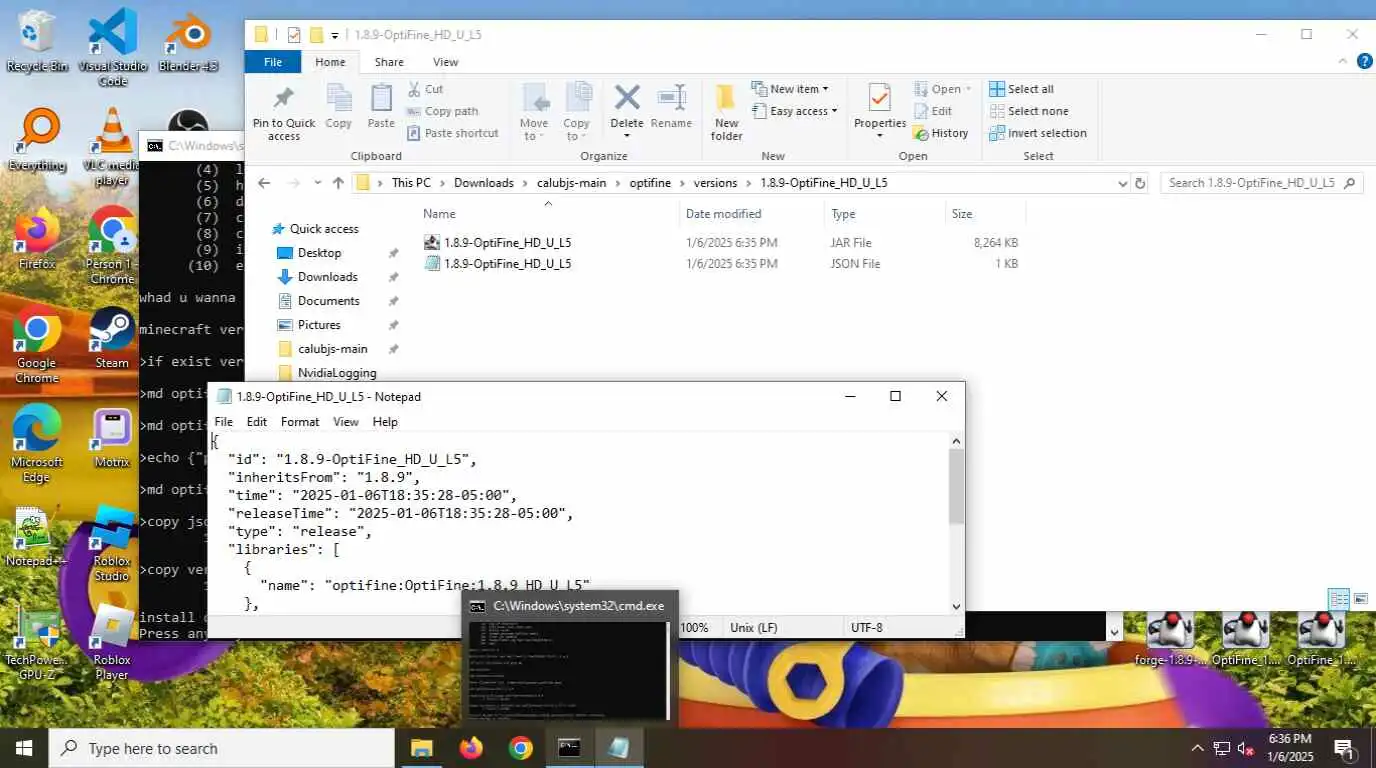This screenshot has width=1376, height=768.
Task: Open Roblox Studio desktop shortcut
Action: 112,545
